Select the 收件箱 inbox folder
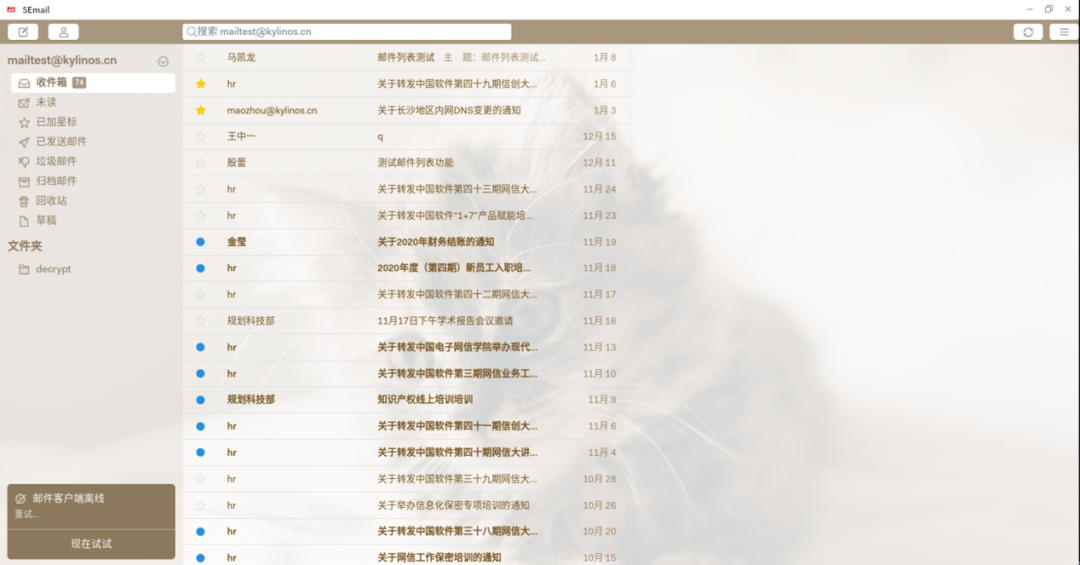The image size is (1080, 565). tap(51, 83)
